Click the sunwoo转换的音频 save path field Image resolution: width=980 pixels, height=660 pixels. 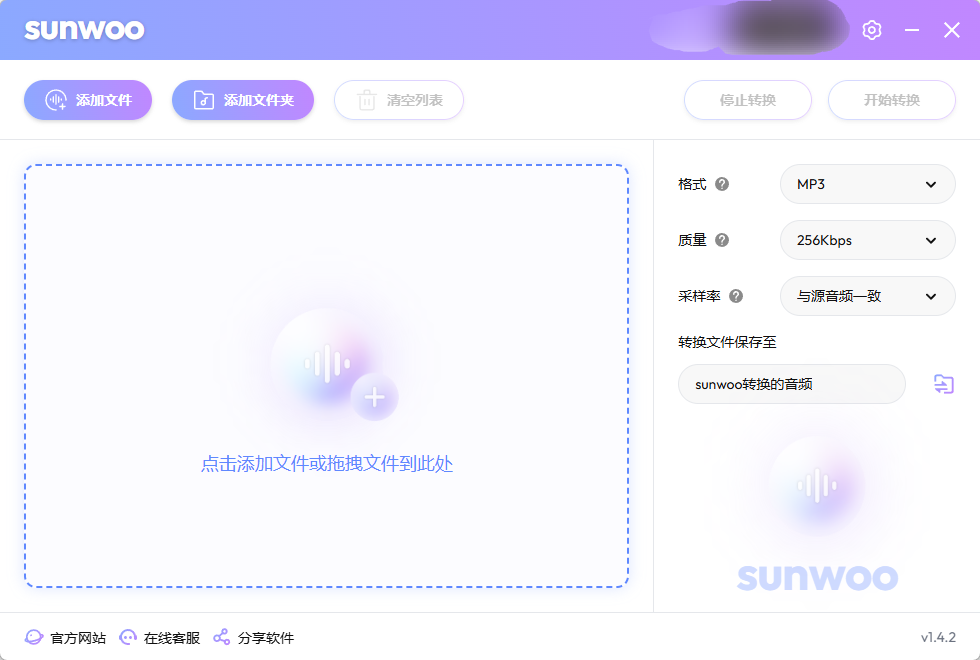tap(792, 384)
